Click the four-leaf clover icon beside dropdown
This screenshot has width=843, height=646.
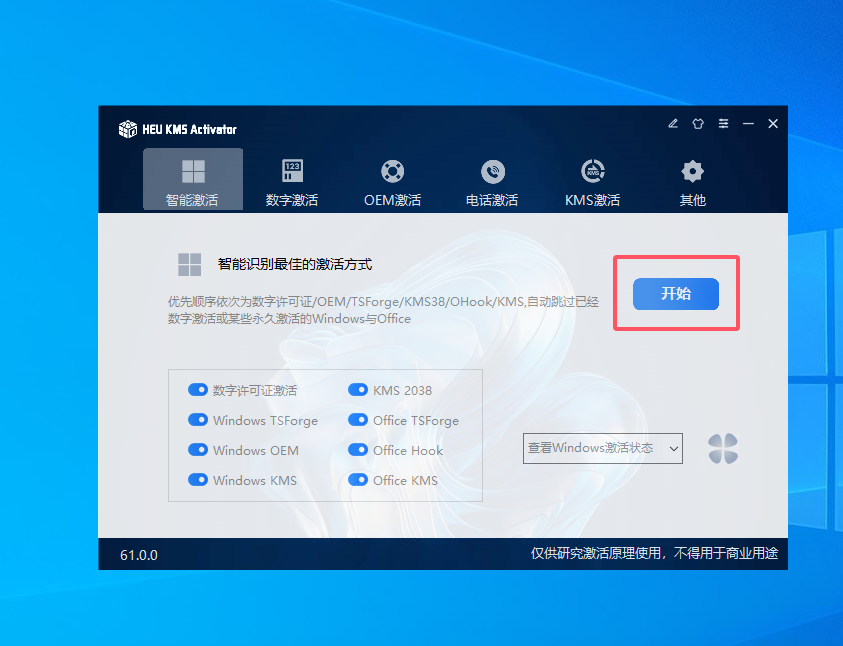[723, 449]
